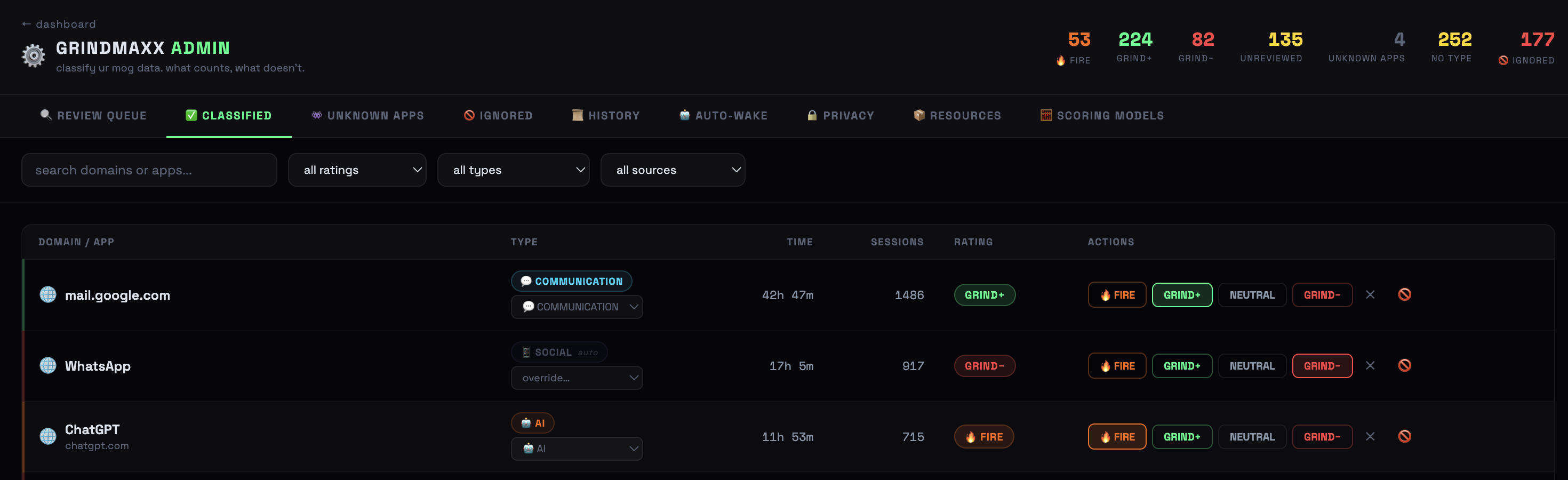Click the 224 GRIND+ stat counter

(1134, 46)
